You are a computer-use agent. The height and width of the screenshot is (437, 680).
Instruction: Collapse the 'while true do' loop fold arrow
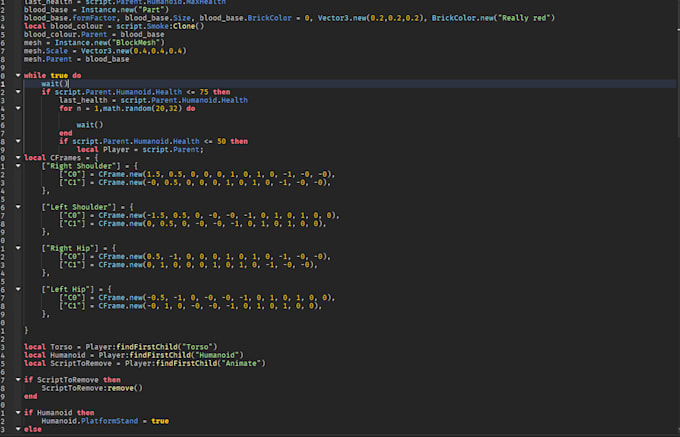pos(18,75)
